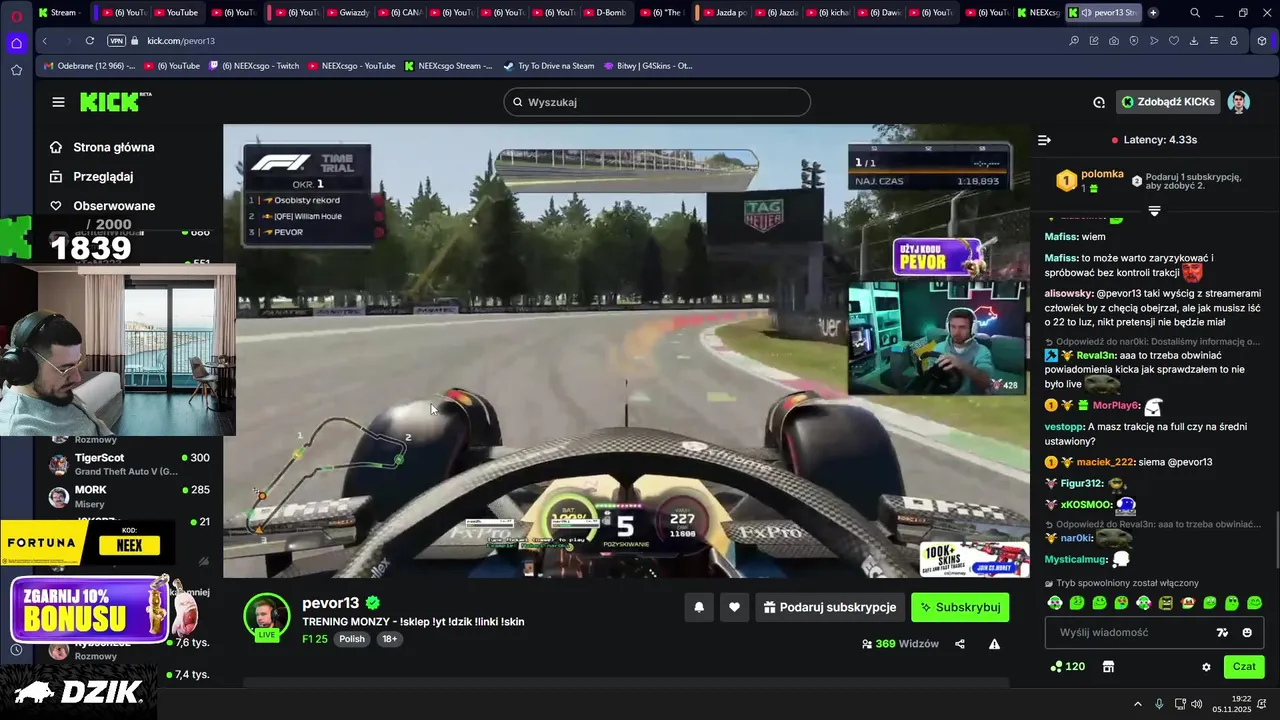Open Obserwowane in sidebar
Viewport: 1280px width, 720px height.
(103, 206)
